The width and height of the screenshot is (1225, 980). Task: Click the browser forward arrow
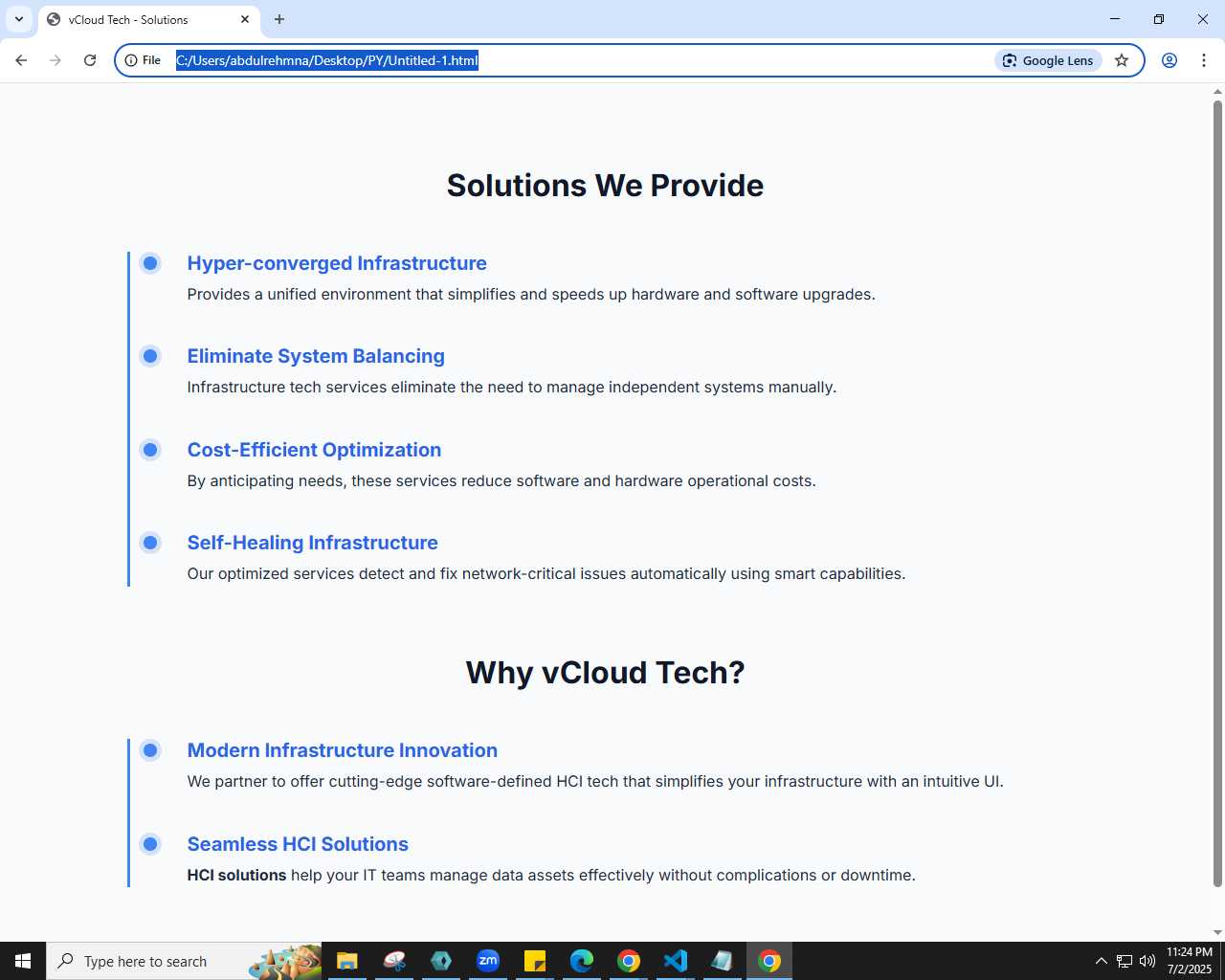(56, 60)
